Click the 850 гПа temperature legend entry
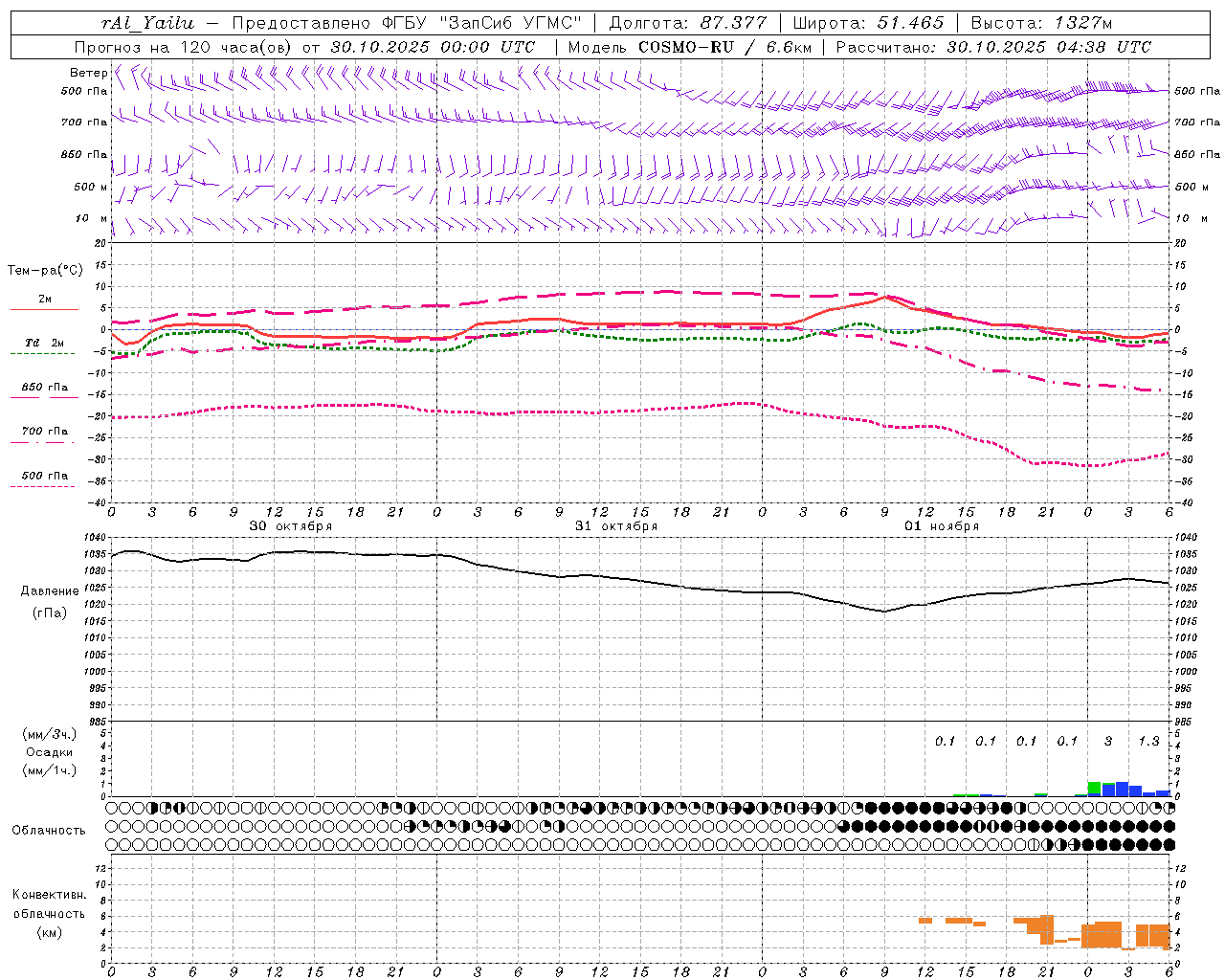Screen dimensions: 1225x980 (45, 388)
